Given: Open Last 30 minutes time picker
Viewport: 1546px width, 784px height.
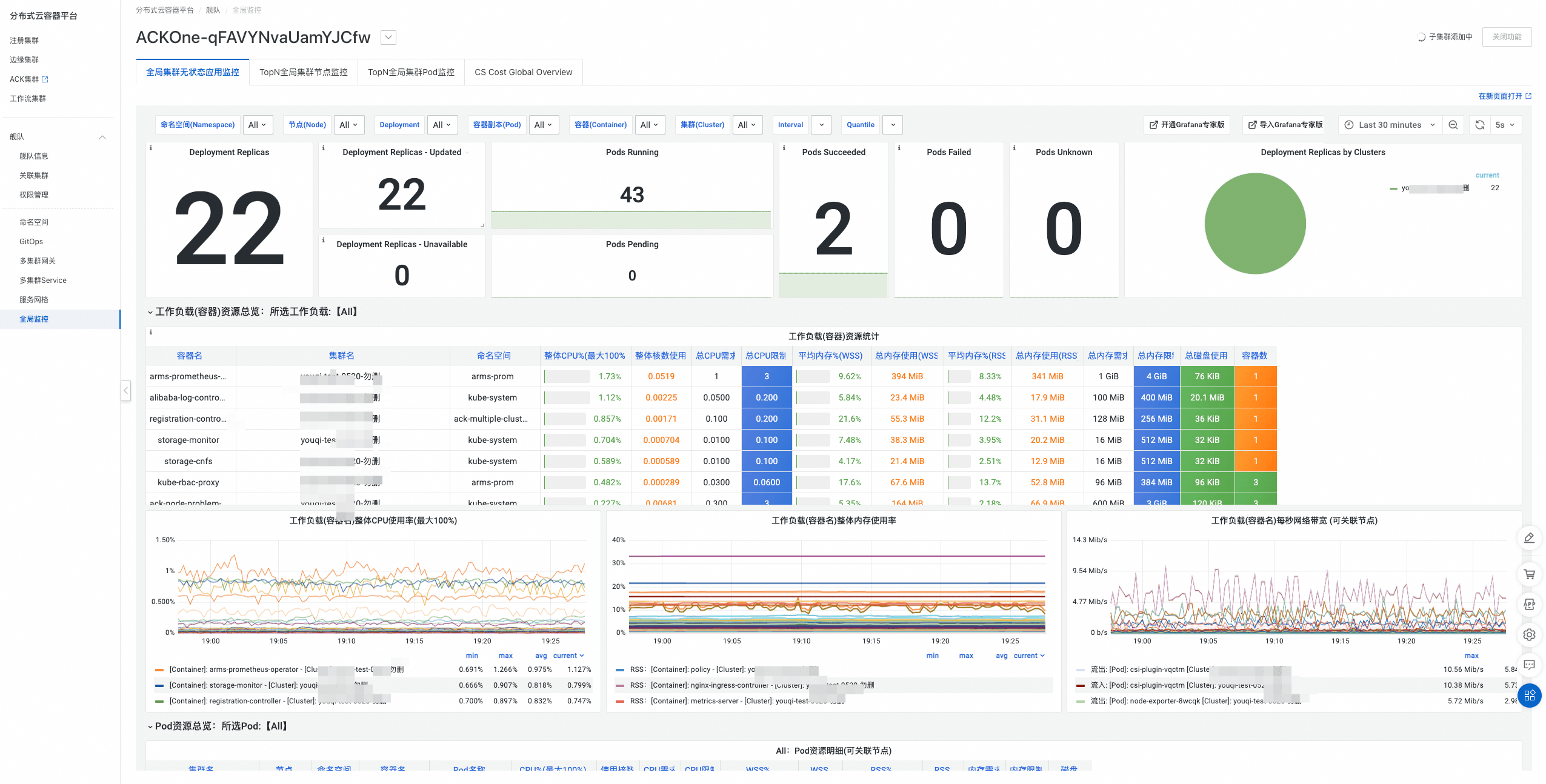Looking at the screenshot, I should click(1389, 125).
